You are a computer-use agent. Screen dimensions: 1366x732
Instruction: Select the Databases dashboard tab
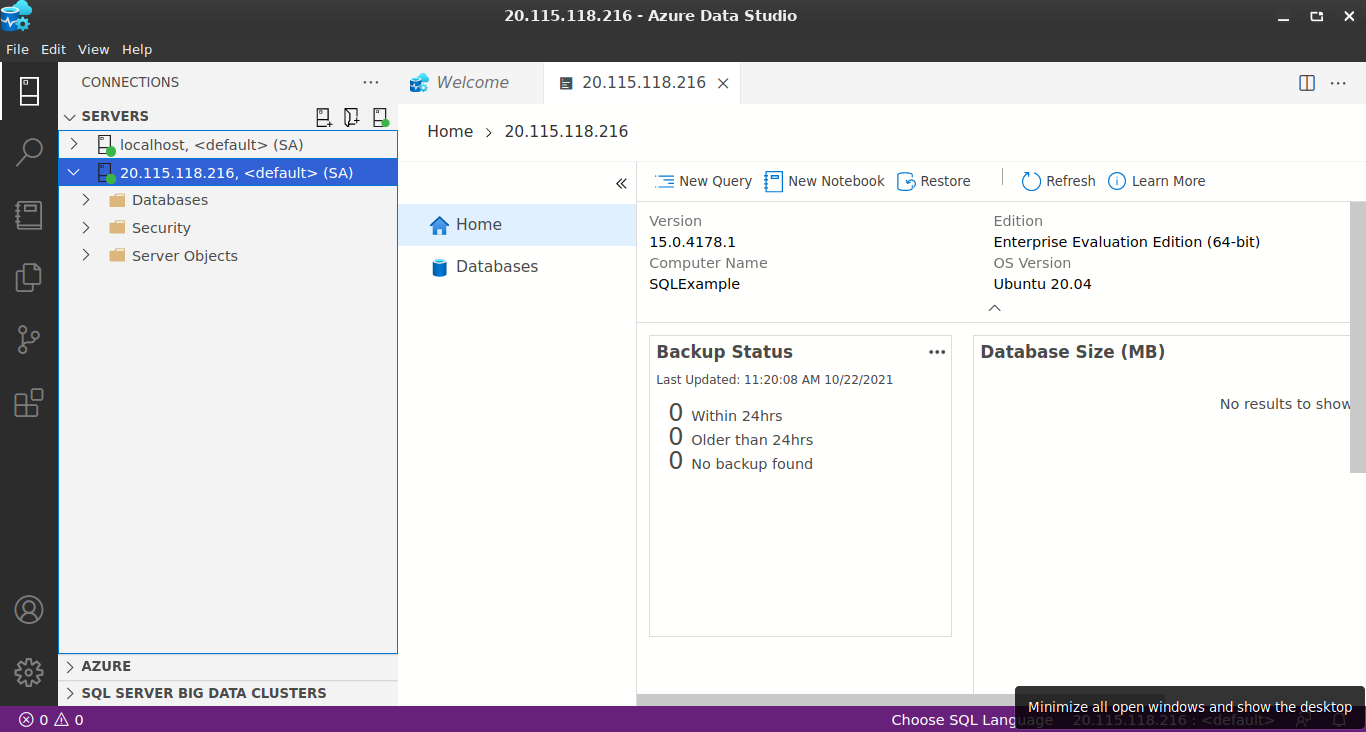tap(517, 267)
